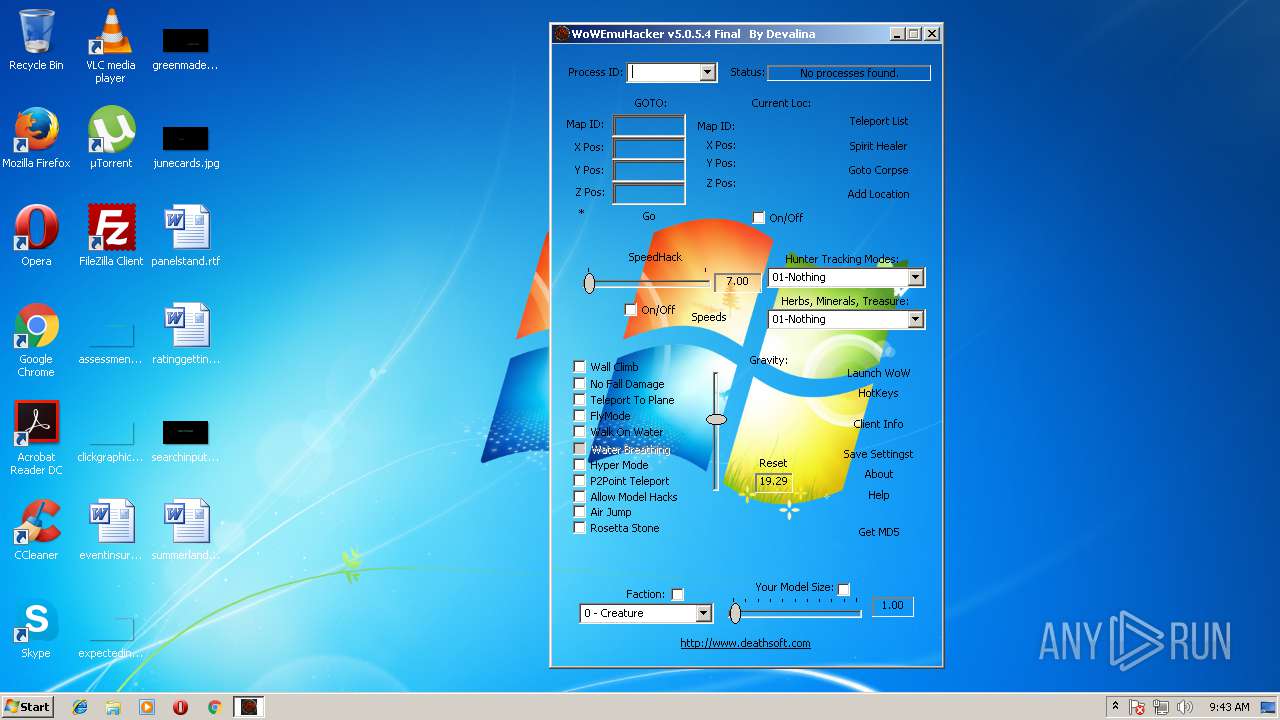1280x720 pixels.
Task: Select expectedin file icon
Action: [x=110, y=638]
